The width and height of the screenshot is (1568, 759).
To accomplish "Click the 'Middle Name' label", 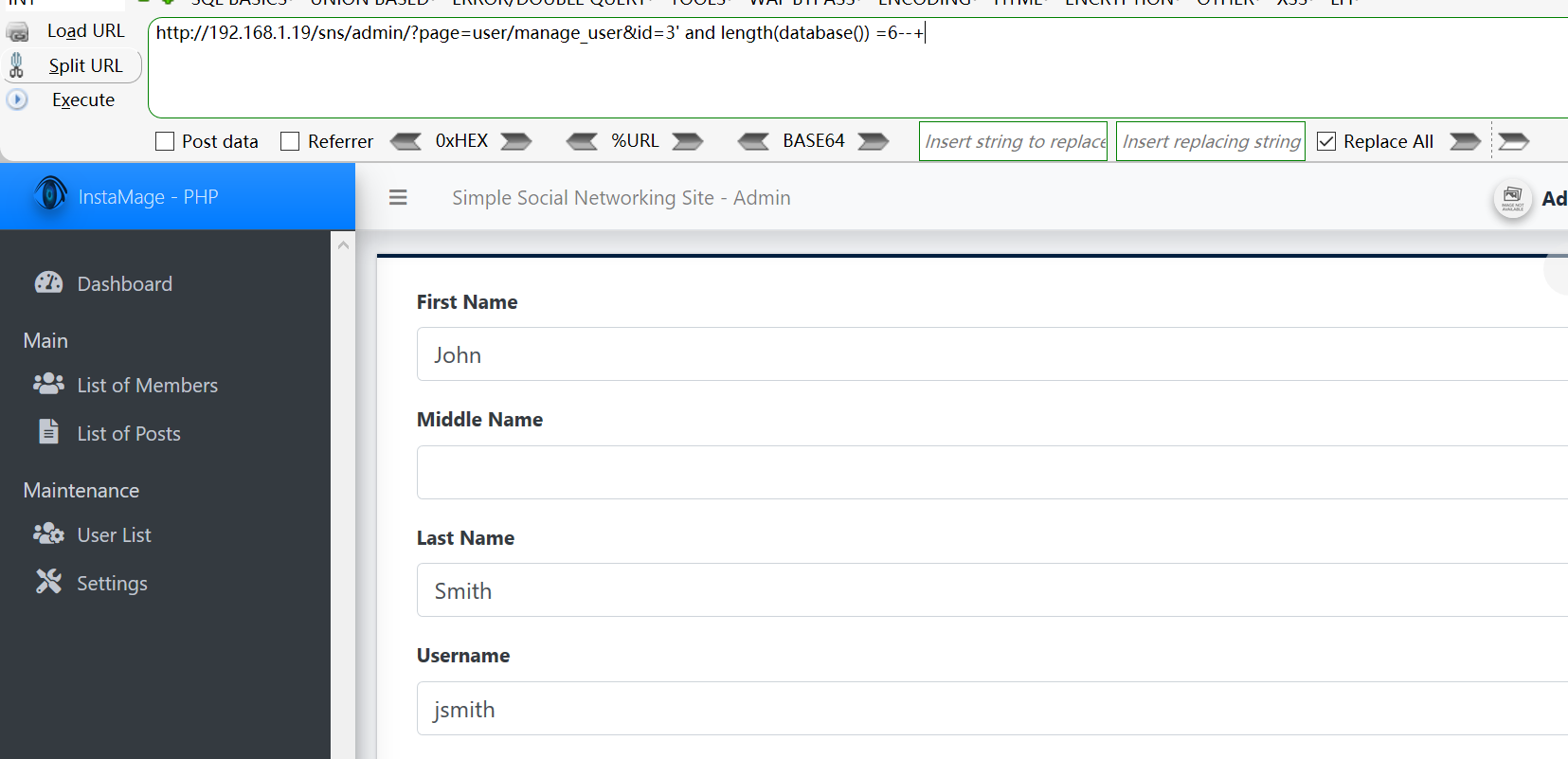I will coord(479,419).
